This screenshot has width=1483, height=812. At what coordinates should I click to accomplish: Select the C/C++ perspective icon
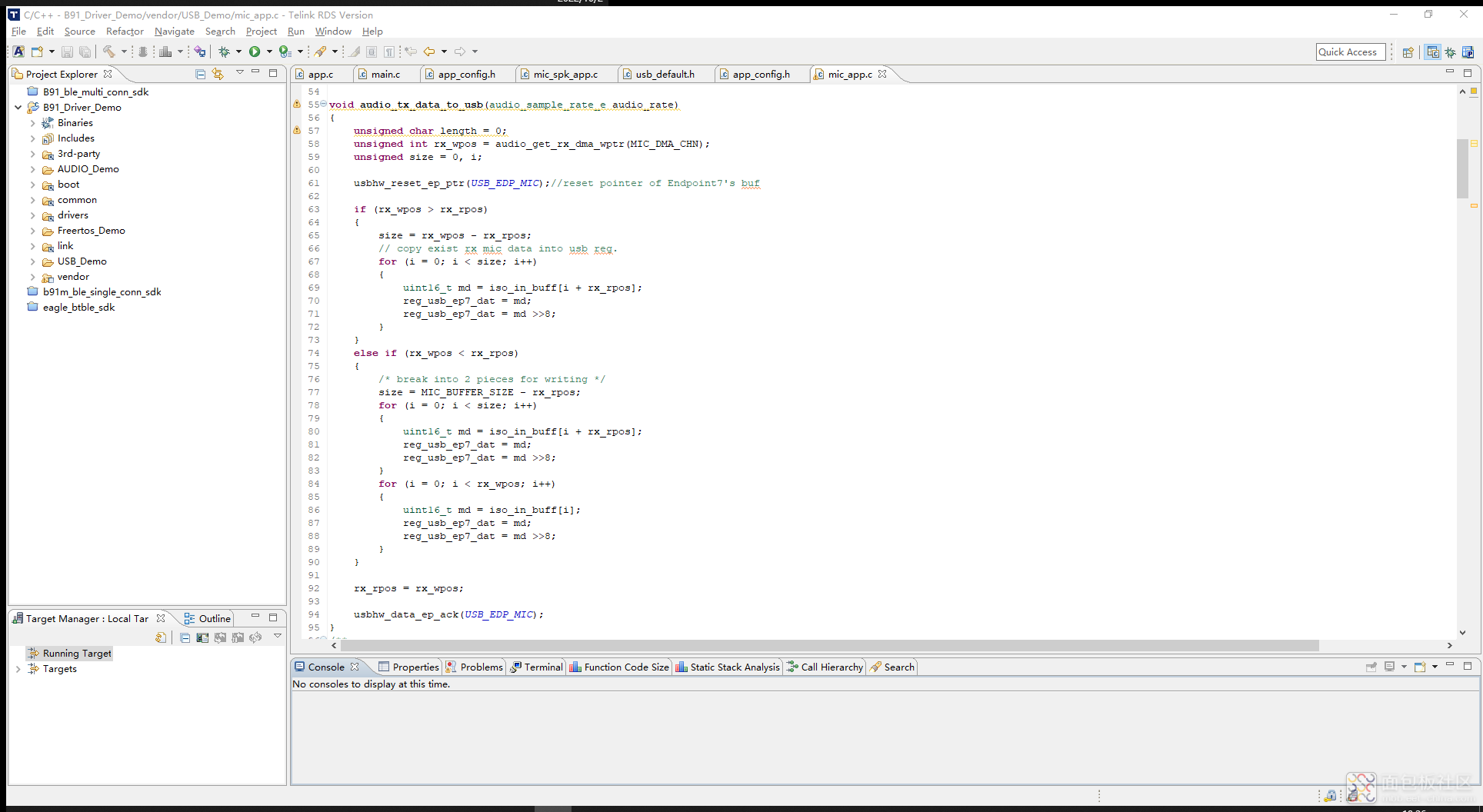(1432, 52)
